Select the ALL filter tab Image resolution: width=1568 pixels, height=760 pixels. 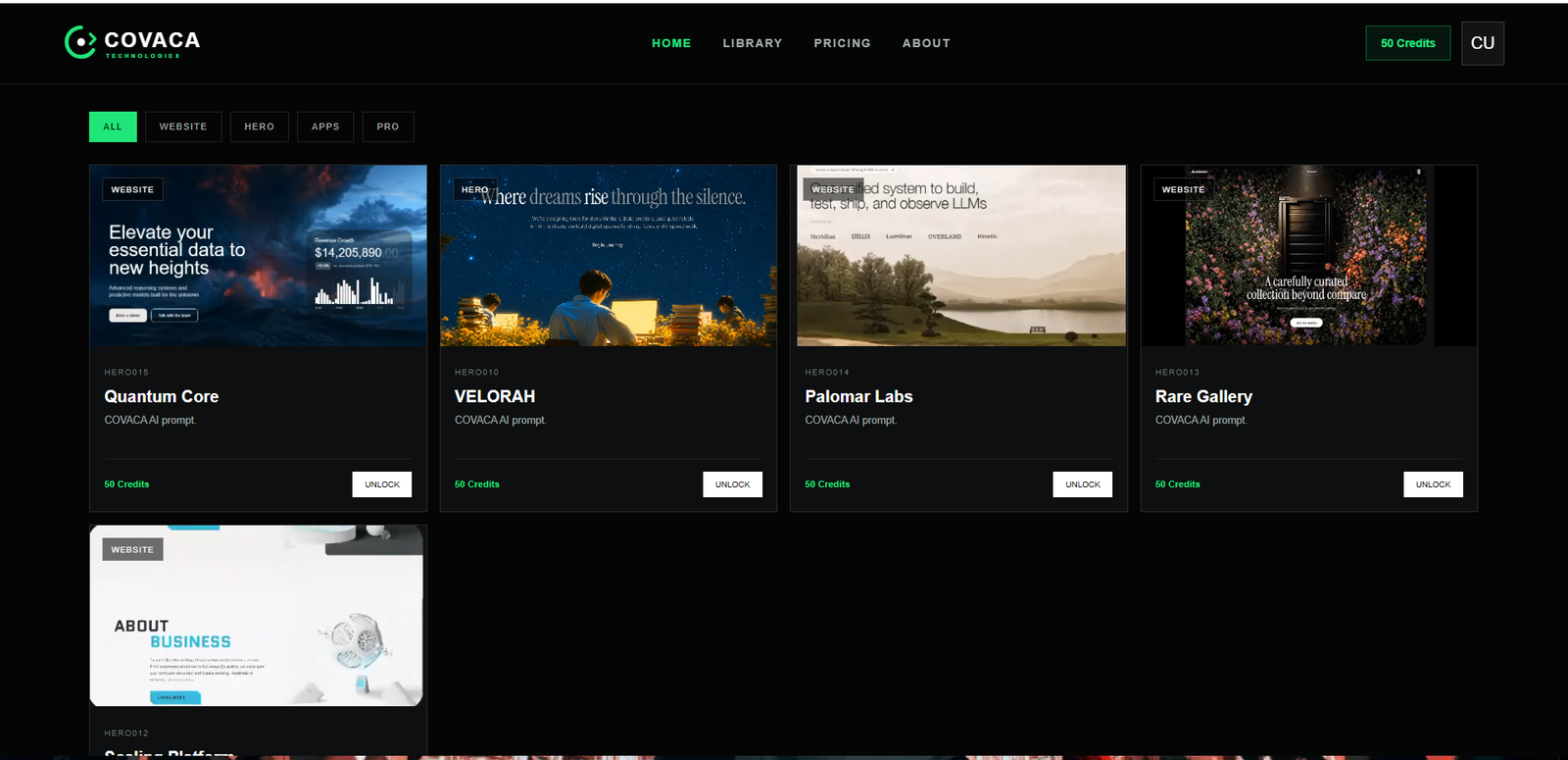point(113,127)
